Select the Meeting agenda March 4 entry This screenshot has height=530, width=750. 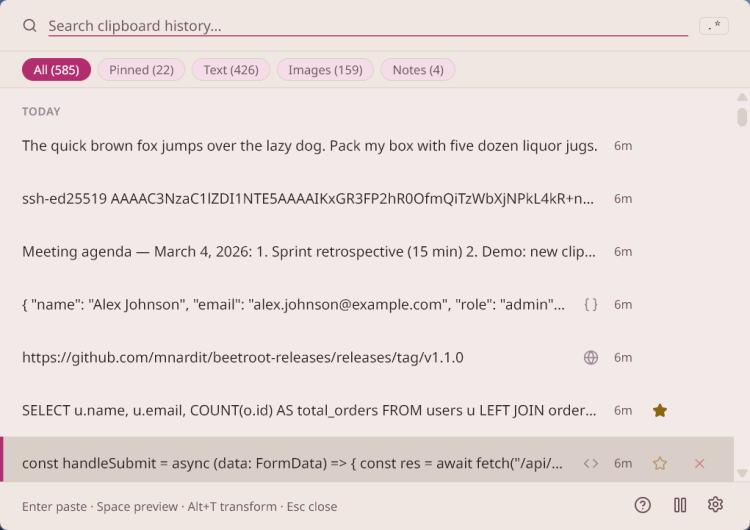pos(310,251)
